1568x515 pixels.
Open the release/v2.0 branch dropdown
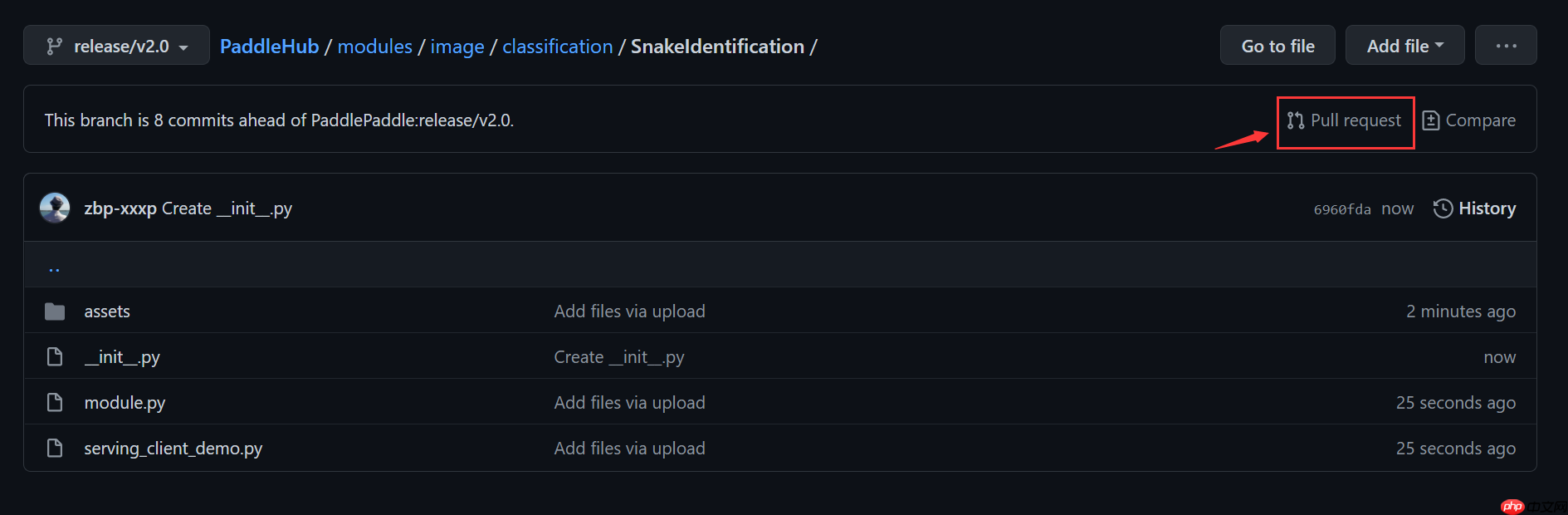point(116,46)
